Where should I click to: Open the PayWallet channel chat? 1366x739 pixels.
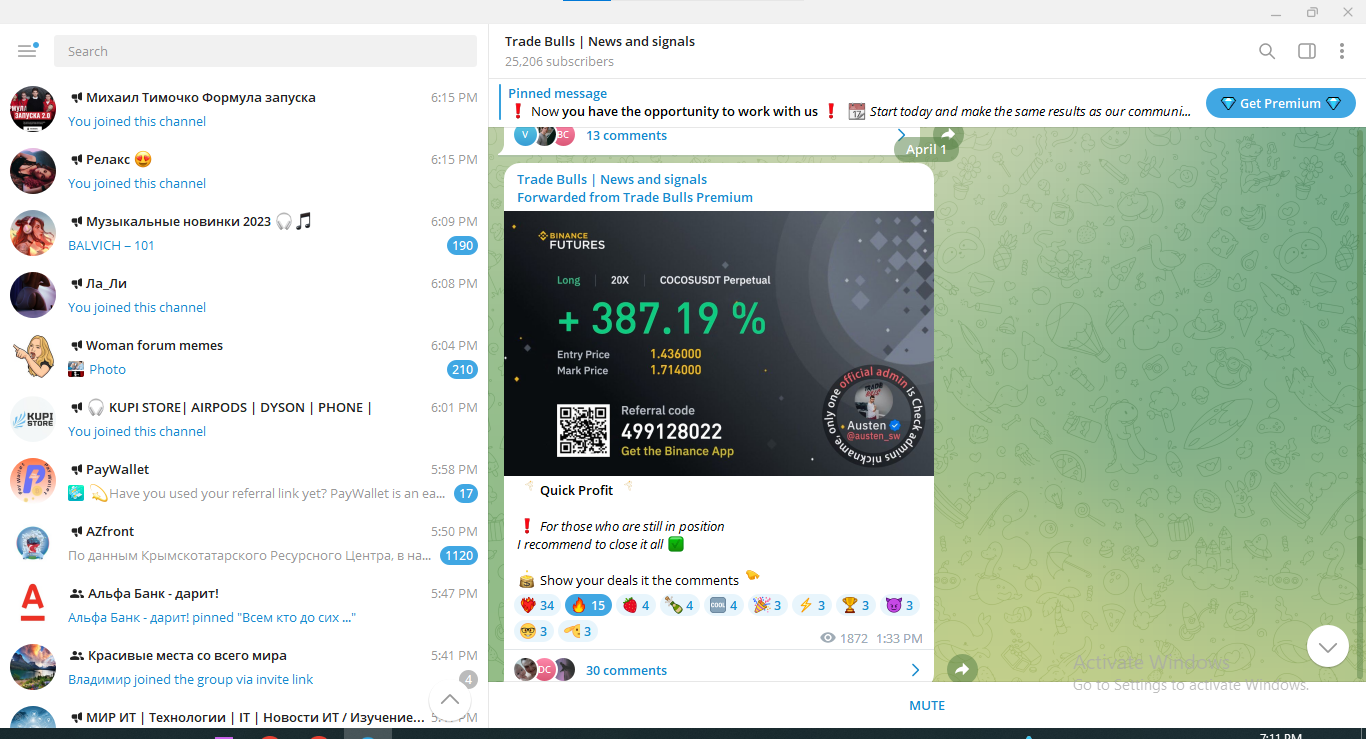(x=244, y=481)
